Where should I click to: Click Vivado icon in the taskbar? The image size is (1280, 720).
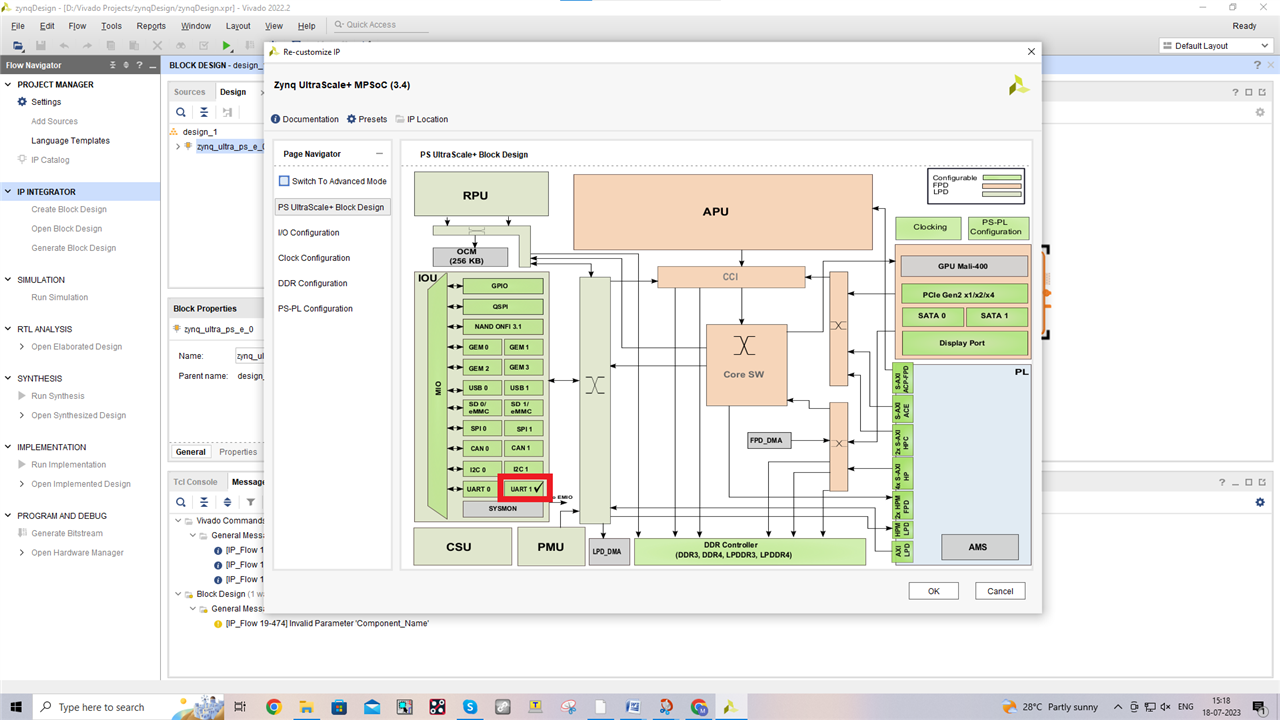pos(730,707)
